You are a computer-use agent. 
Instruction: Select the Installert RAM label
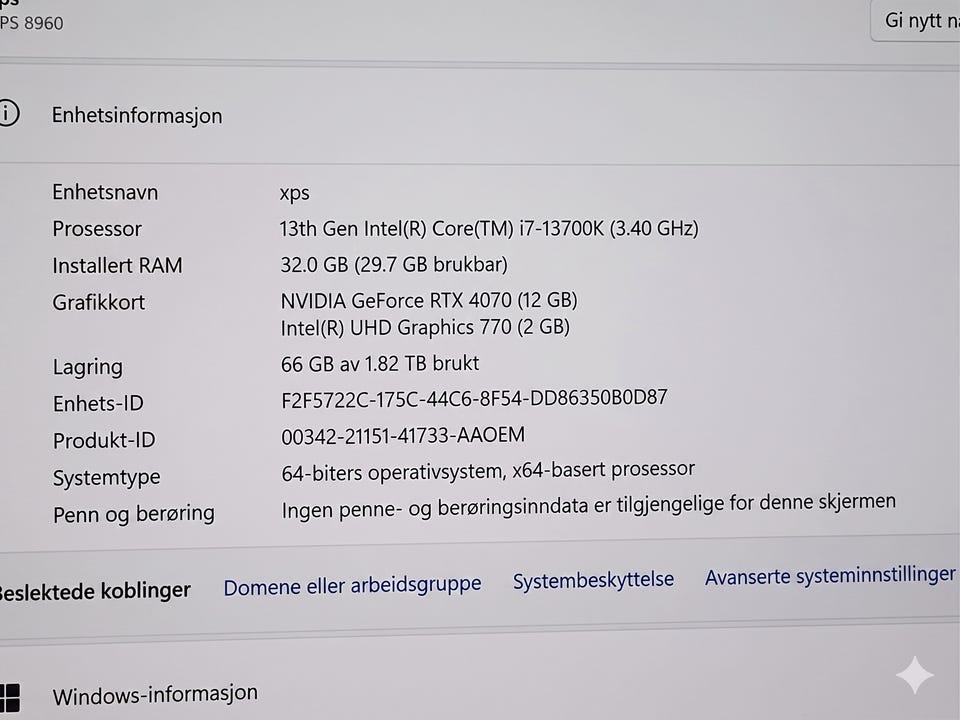118,266
